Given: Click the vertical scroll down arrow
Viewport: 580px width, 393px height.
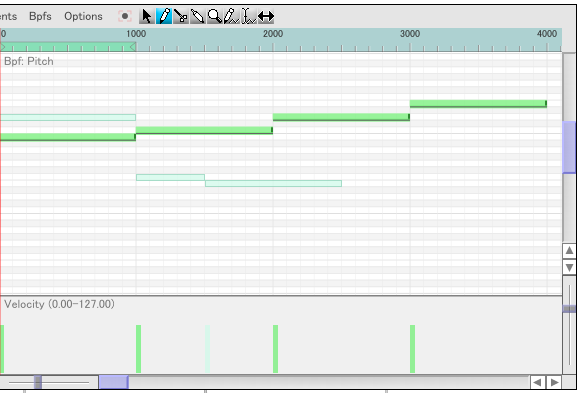Looking at the screenshot, I should pyautogui.click(x=569, y=267).
